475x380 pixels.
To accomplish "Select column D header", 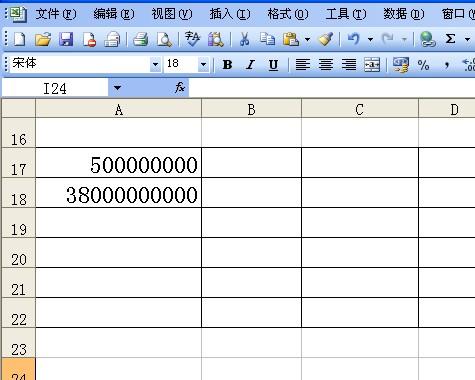I will click(447, 109).
